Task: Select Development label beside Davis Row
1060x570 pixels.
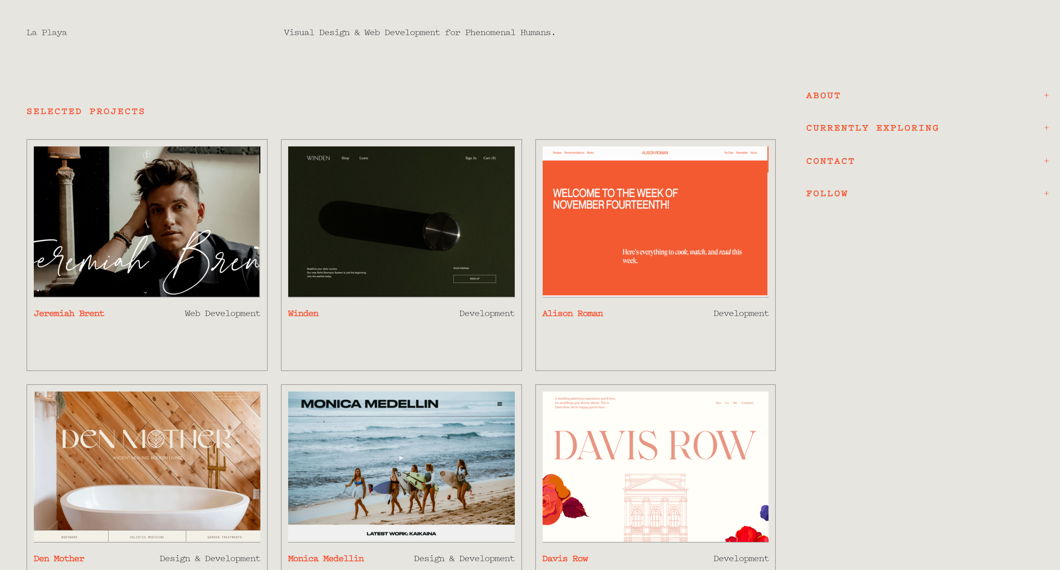Action: pos(741,559)
